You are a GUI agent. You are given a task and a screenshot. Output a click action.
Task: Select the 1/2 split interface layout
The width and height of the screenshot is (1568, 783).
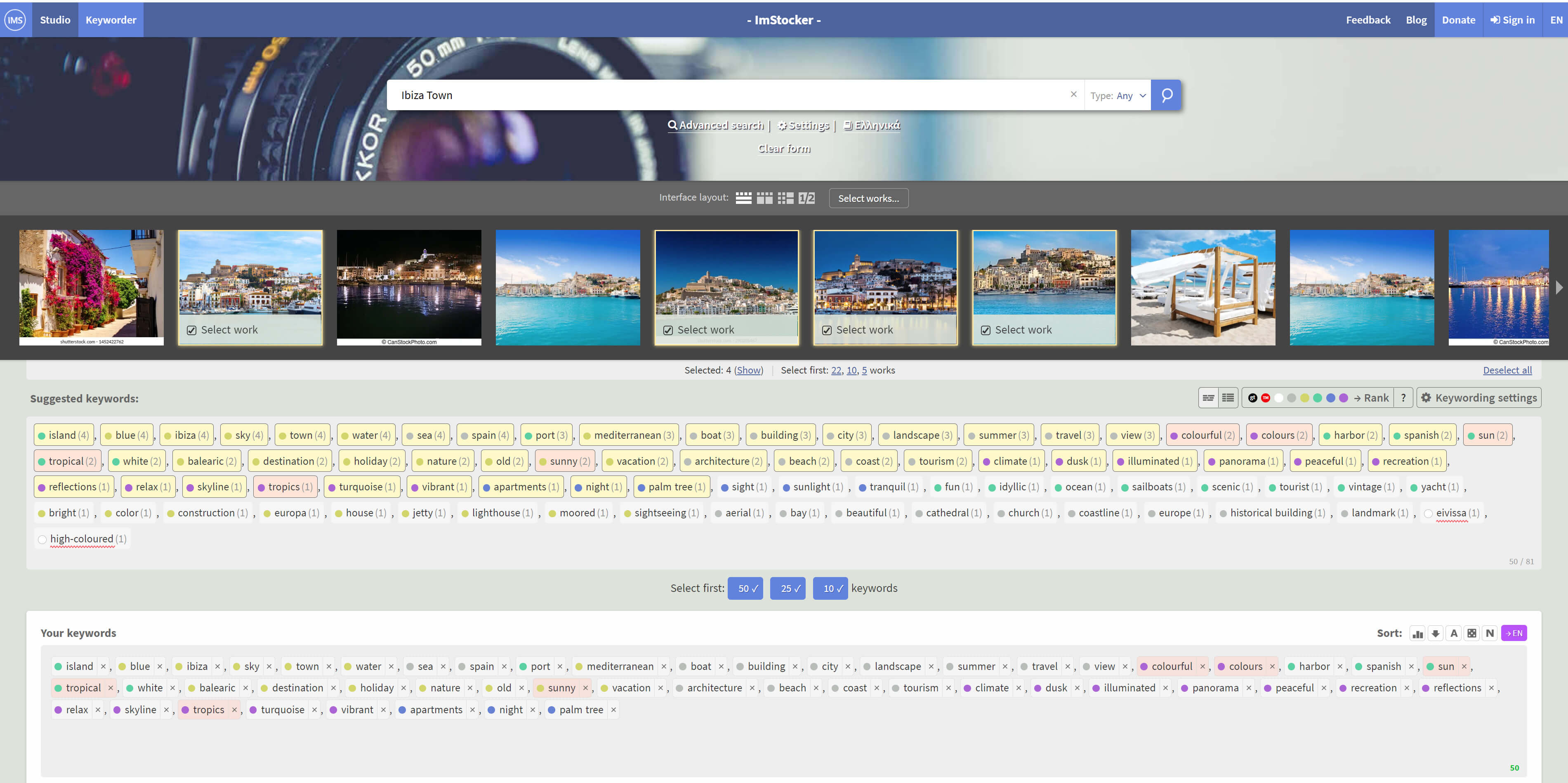tap(806, 198)
